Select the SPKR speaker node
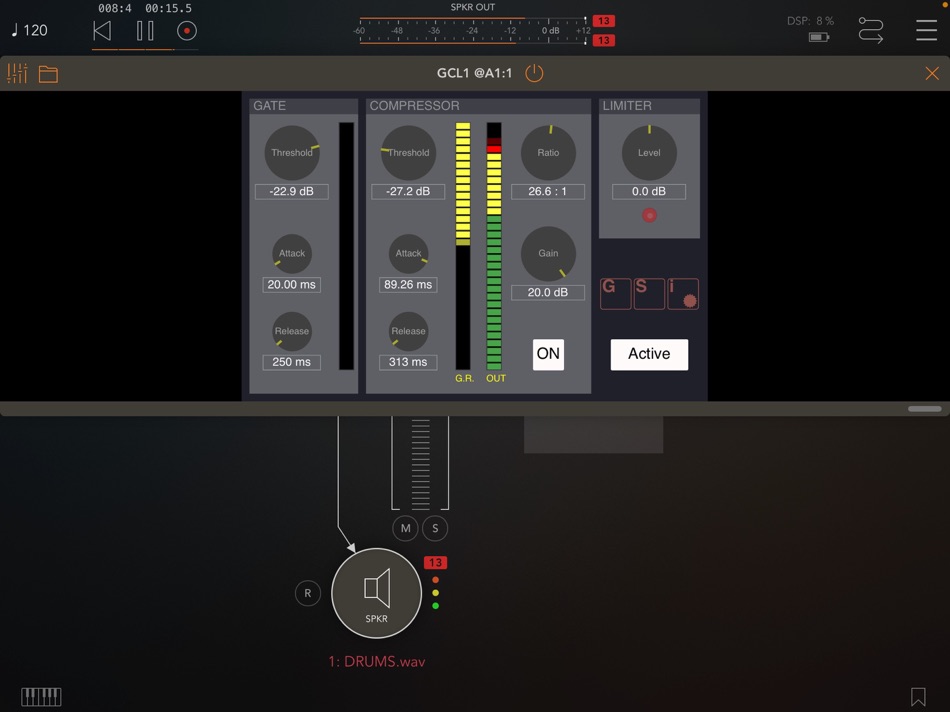The image size is (950, 712). click(376, 593)
